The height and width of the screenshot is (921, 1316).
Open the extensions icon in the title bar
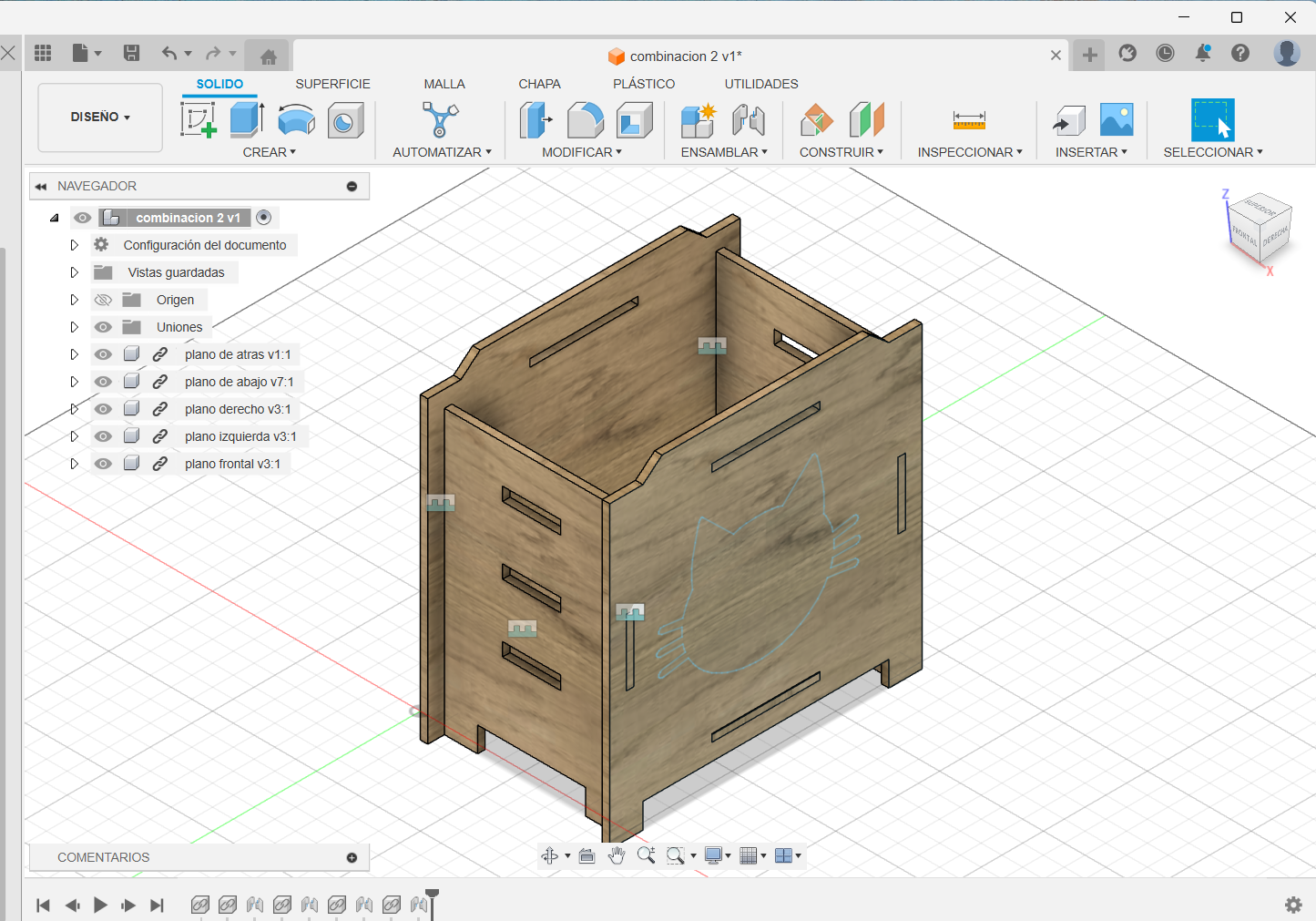click(1127, 53)
